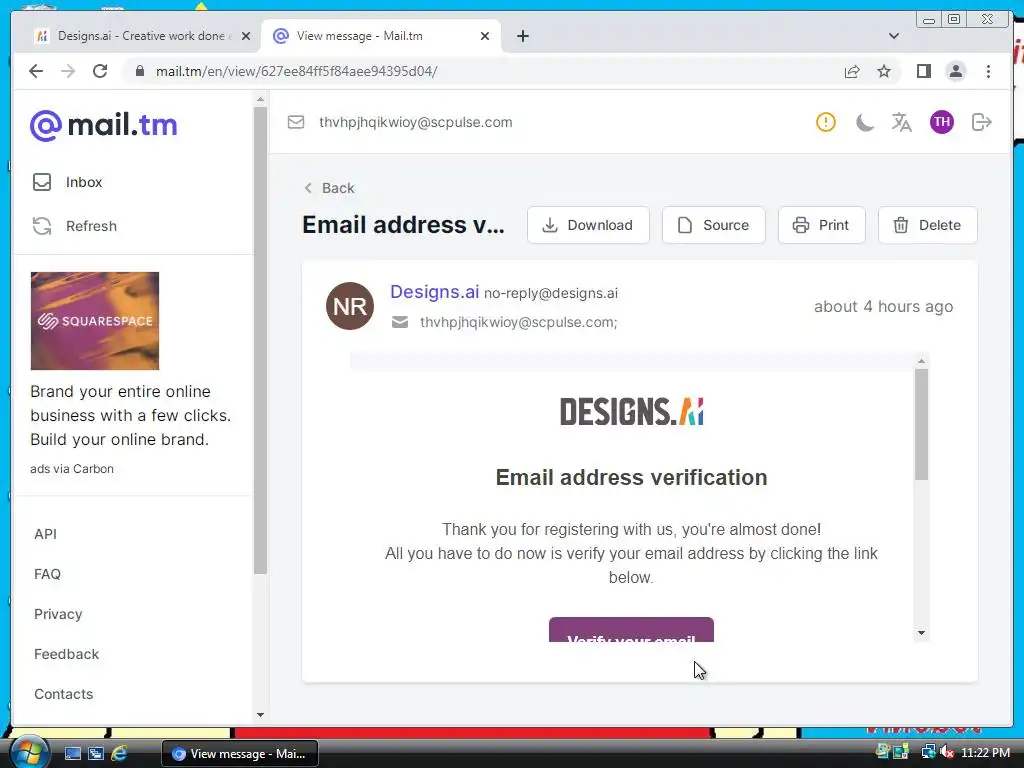Open the Chrome three-dot menu
The image size is (1024, 768).
(x=988, y=71)
